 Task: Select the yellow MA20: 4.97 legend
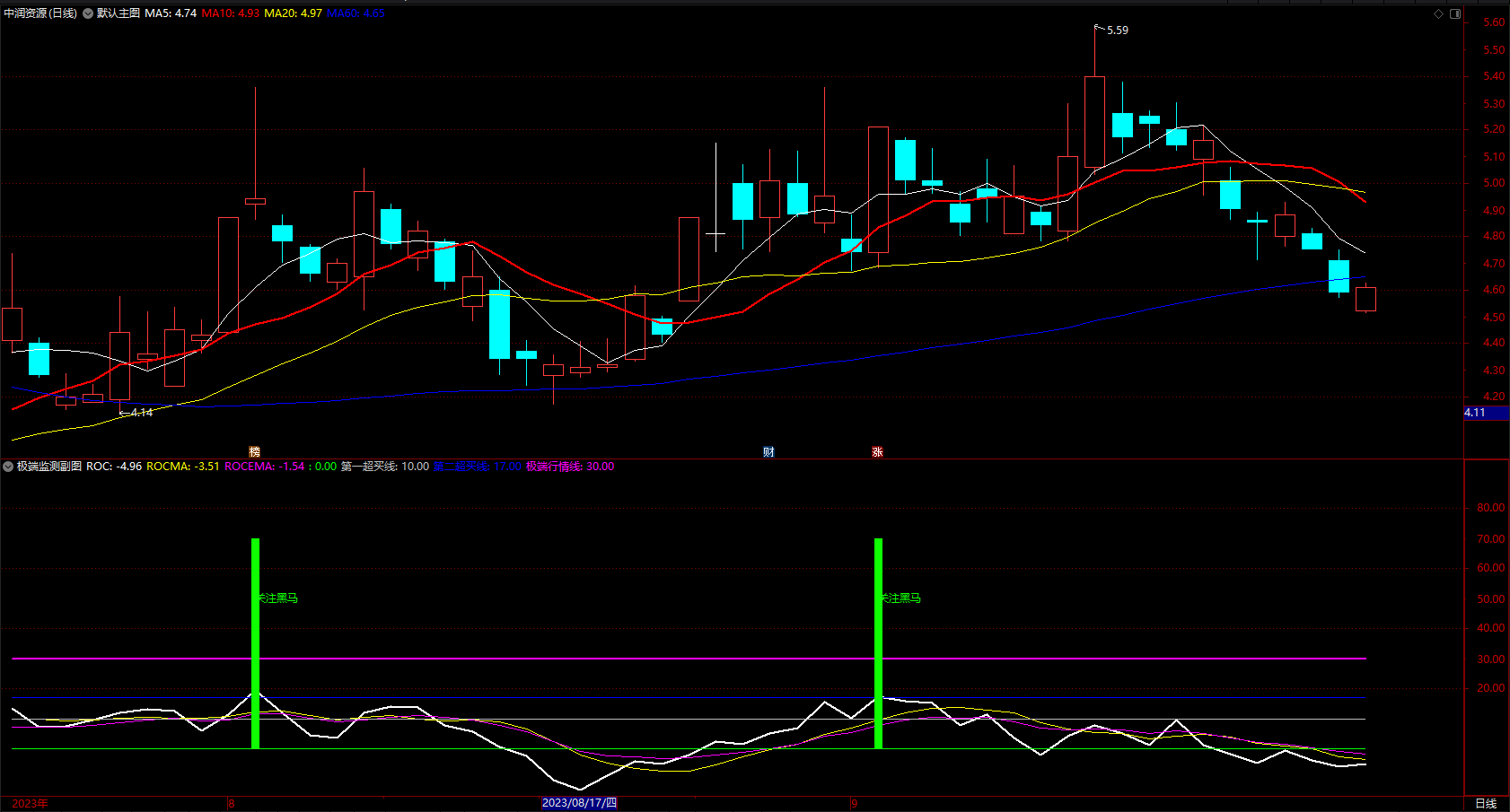pyautogui.click(x=293, y=13)
